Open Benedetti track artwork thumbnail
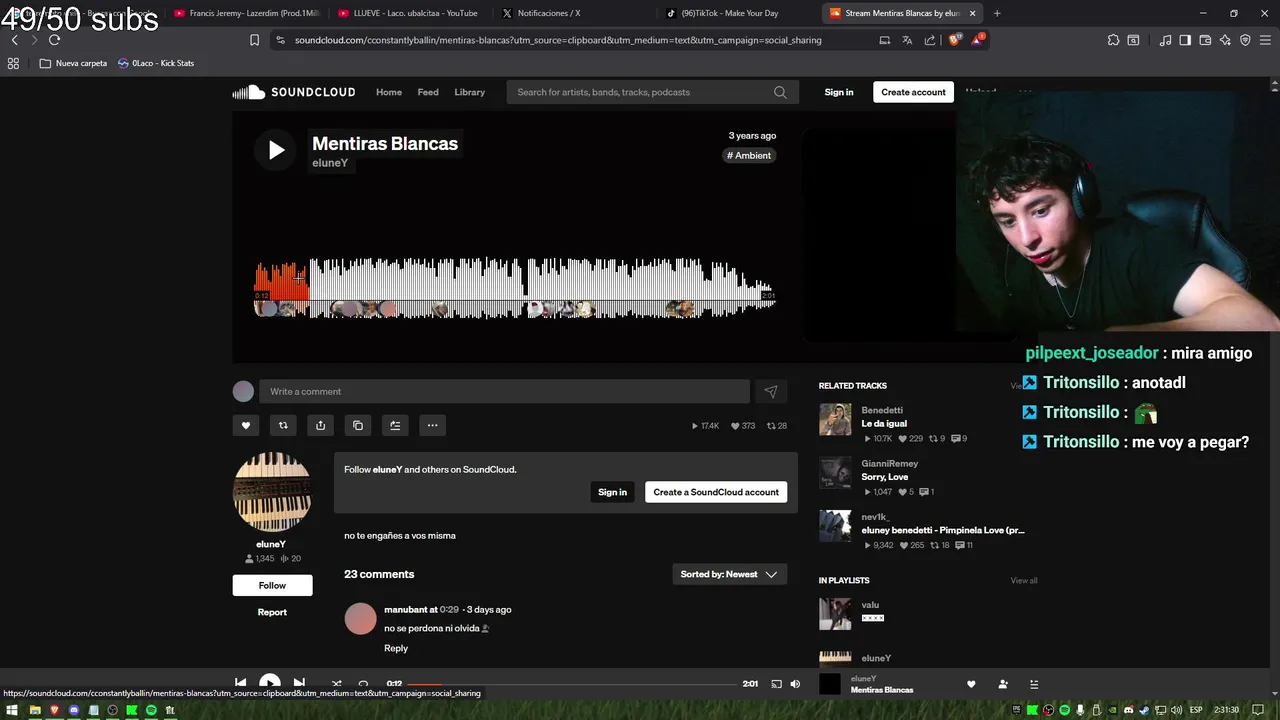The width and height of the screenshot is (1280, 720). coord(835,419)
